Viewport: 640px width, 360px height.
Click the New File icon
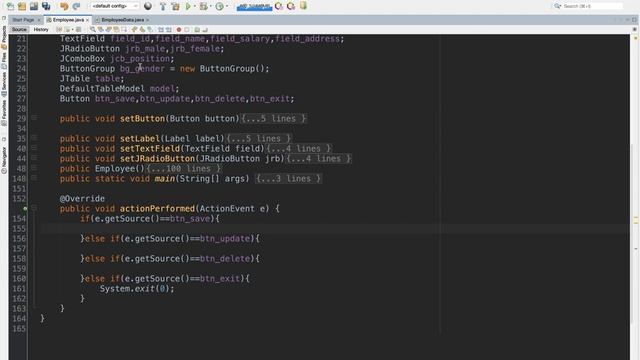pyautogui.click(x=10, y=6)
